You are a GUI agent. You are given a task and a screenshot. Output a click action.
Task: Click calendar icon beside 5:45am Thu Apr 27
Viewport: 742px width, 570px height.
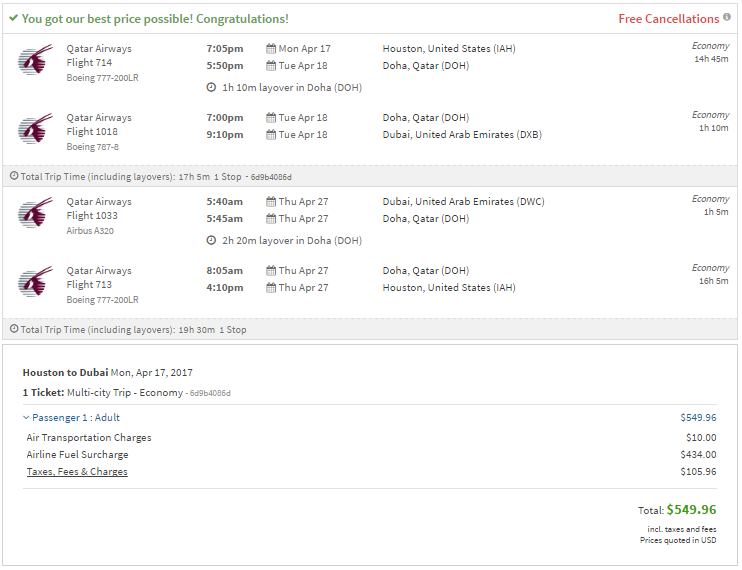[x=271, y=219]
